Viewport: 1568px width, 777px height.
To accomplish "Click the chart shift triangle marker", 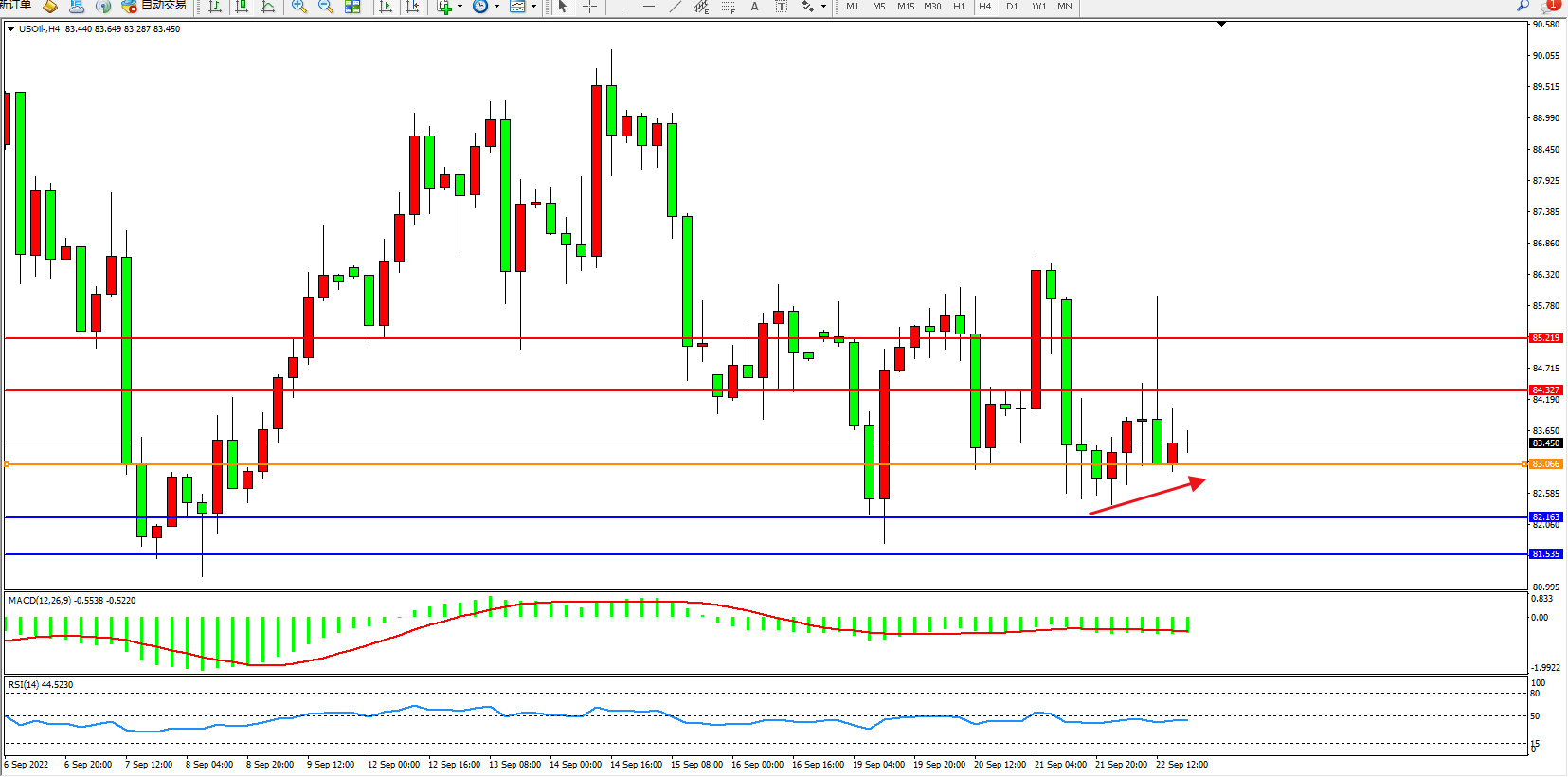I will pyautogui.click(x=1221, y=24).
